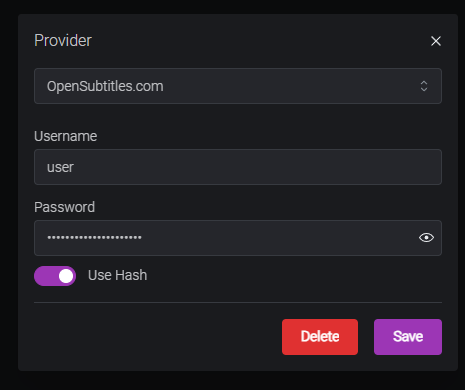
Task: Click on the masked password dots
Action: (94, 238)
